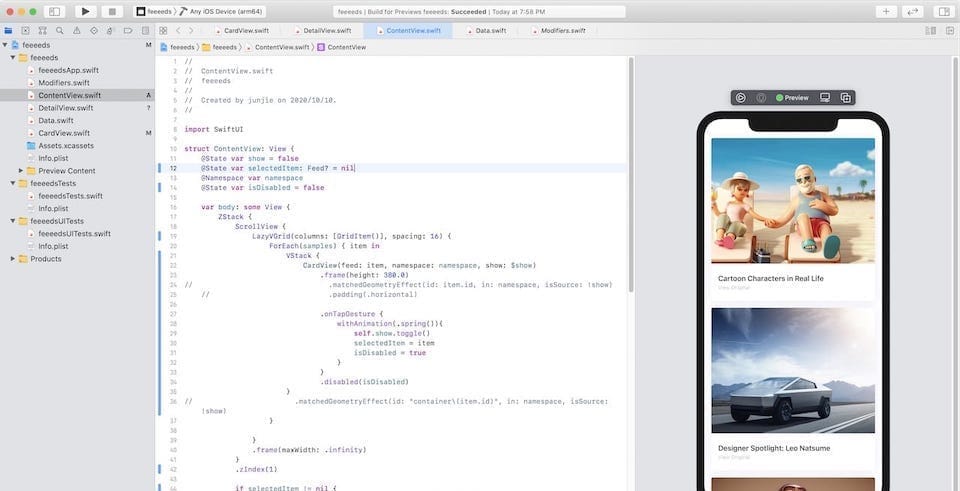Click the Library plus button
The width and height of the screenshot is (960, 491).
886,11
